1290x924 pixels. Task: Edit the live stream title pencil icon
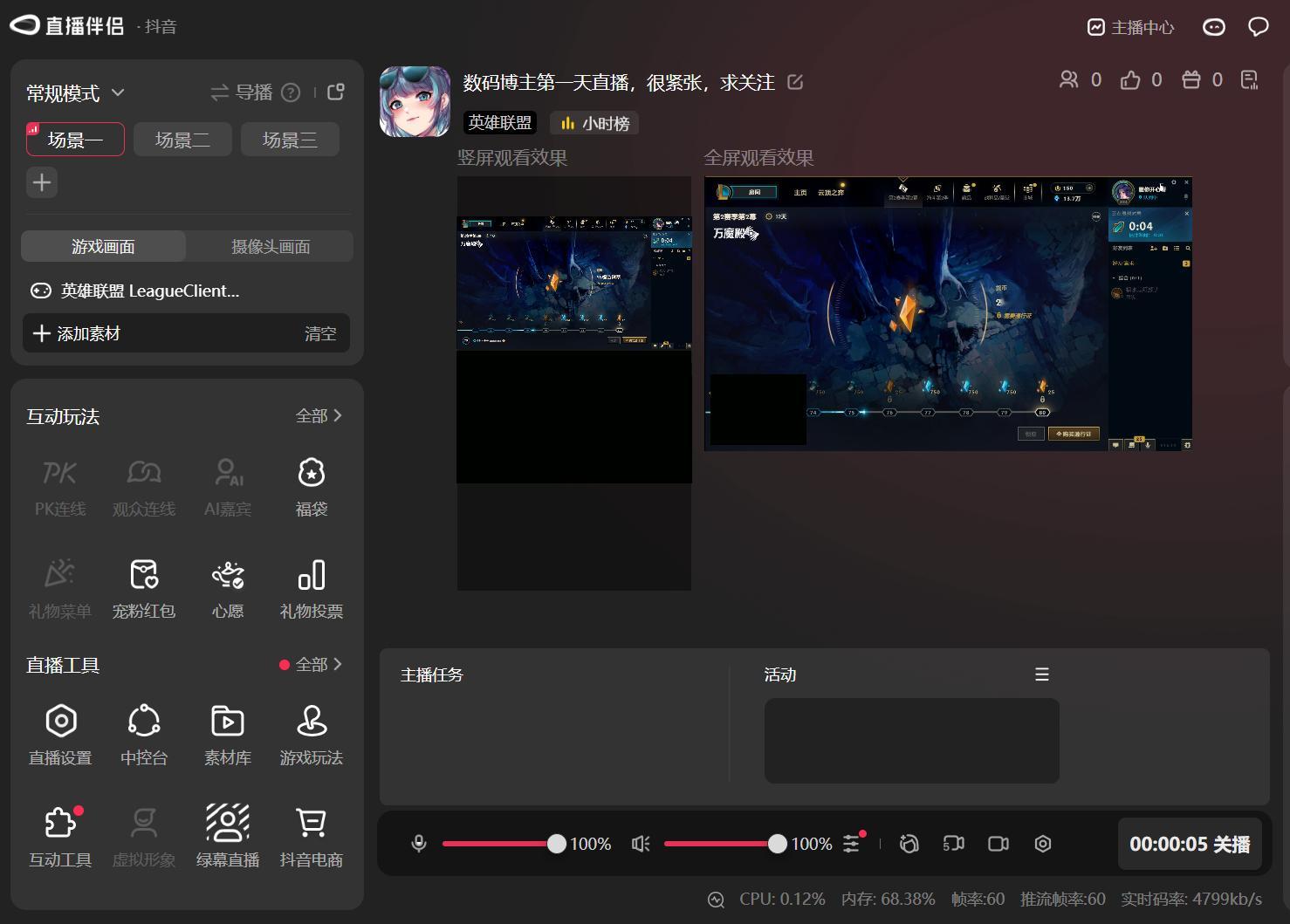pos(795,82)
